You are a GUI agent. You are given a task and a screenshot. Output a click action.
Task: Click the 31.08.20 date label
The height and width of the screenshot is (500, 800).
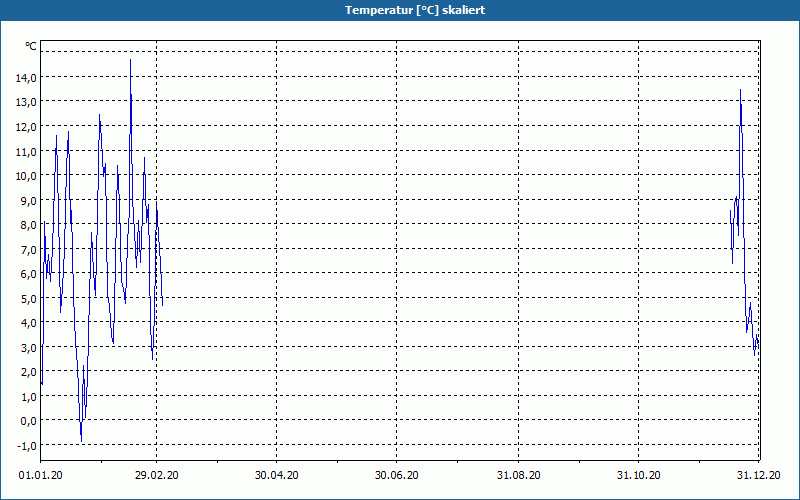click(519, 475)
